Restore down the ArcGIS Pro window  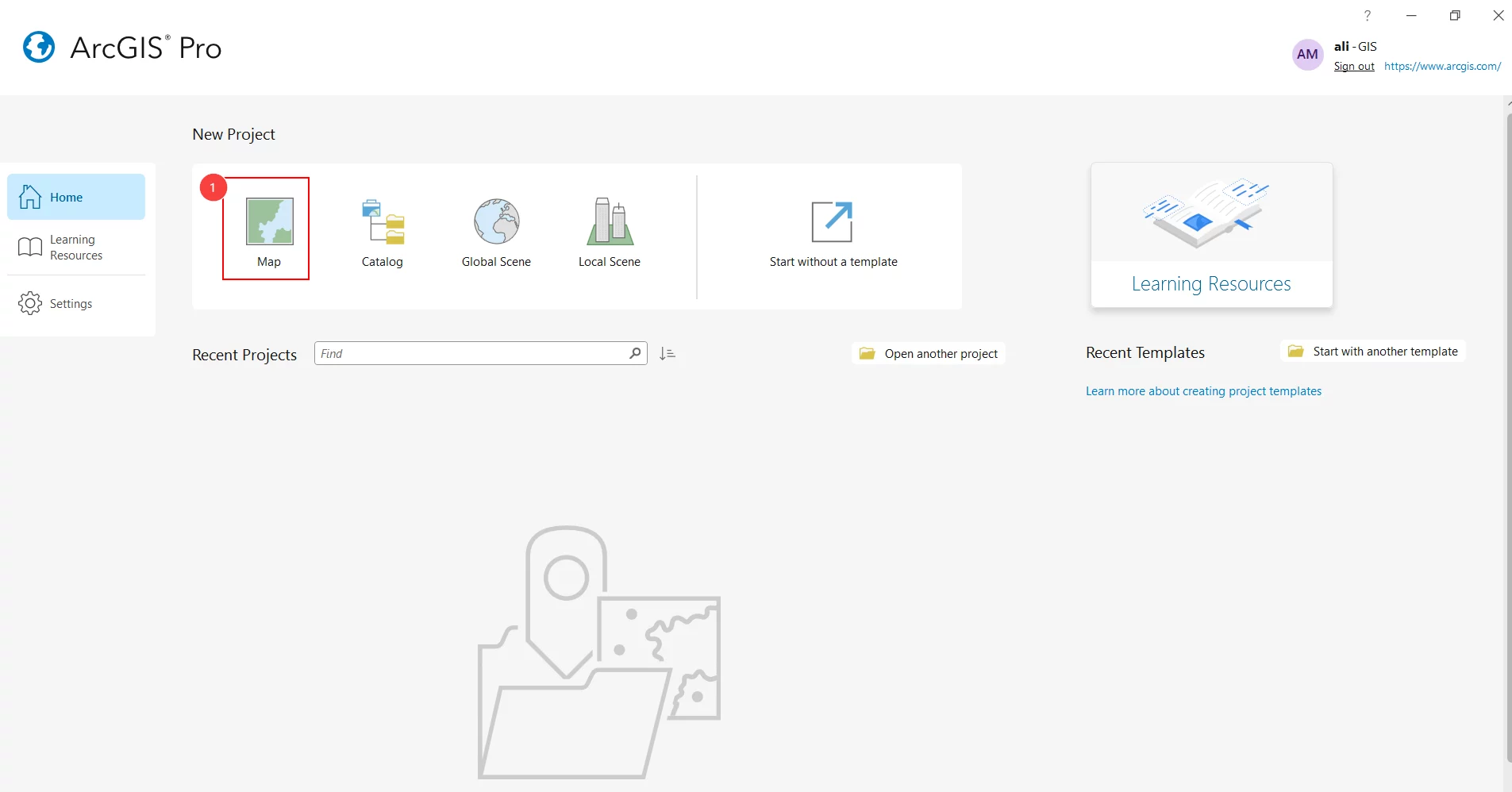point(1455,16)
